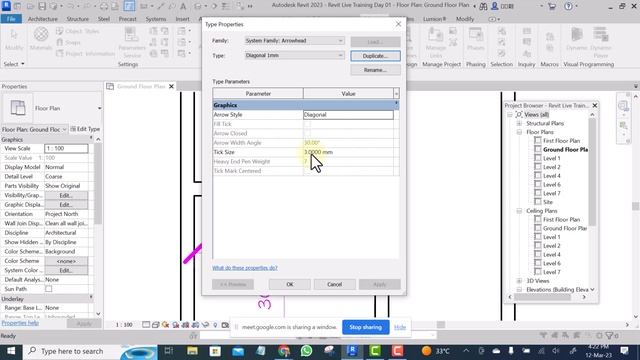Click the Stop sharing button
The image size is (640, 360).
(365, 327)
